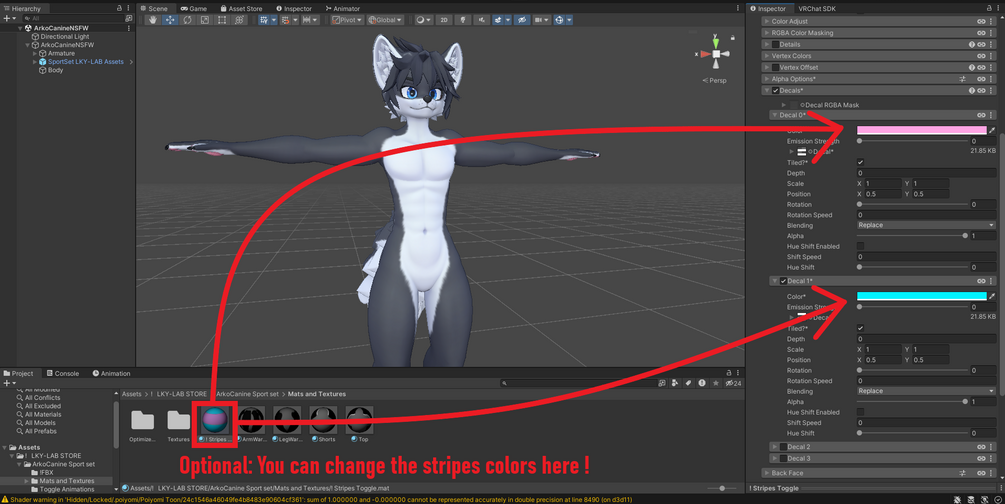Image resolution: width=1005 pixels, height=504 pixels.
Task: Open the Global handle rotation dropdown
Action: 385,20
